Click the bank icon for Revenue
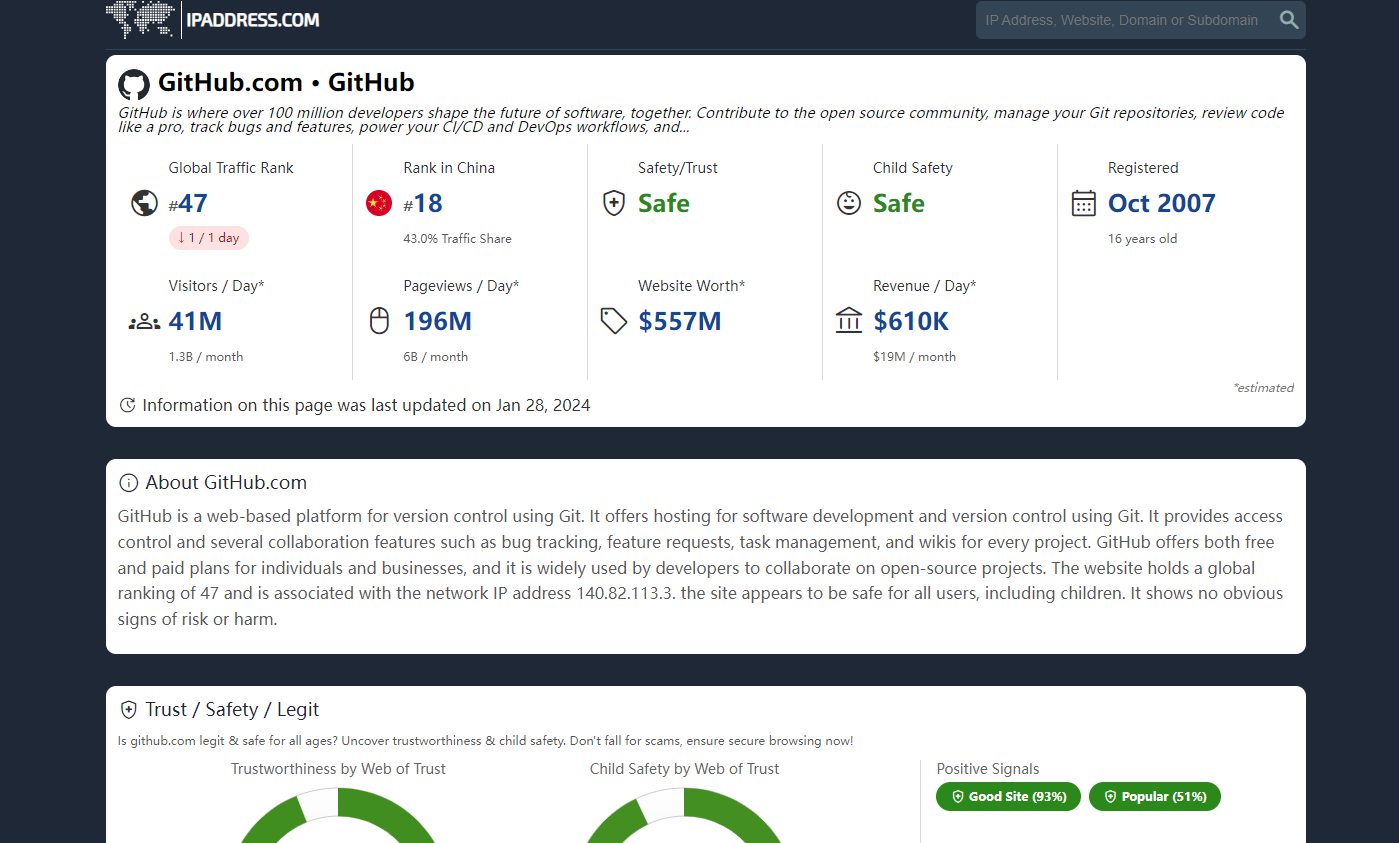The height and width of the screenshot is (843, 1399). point(849,321)
